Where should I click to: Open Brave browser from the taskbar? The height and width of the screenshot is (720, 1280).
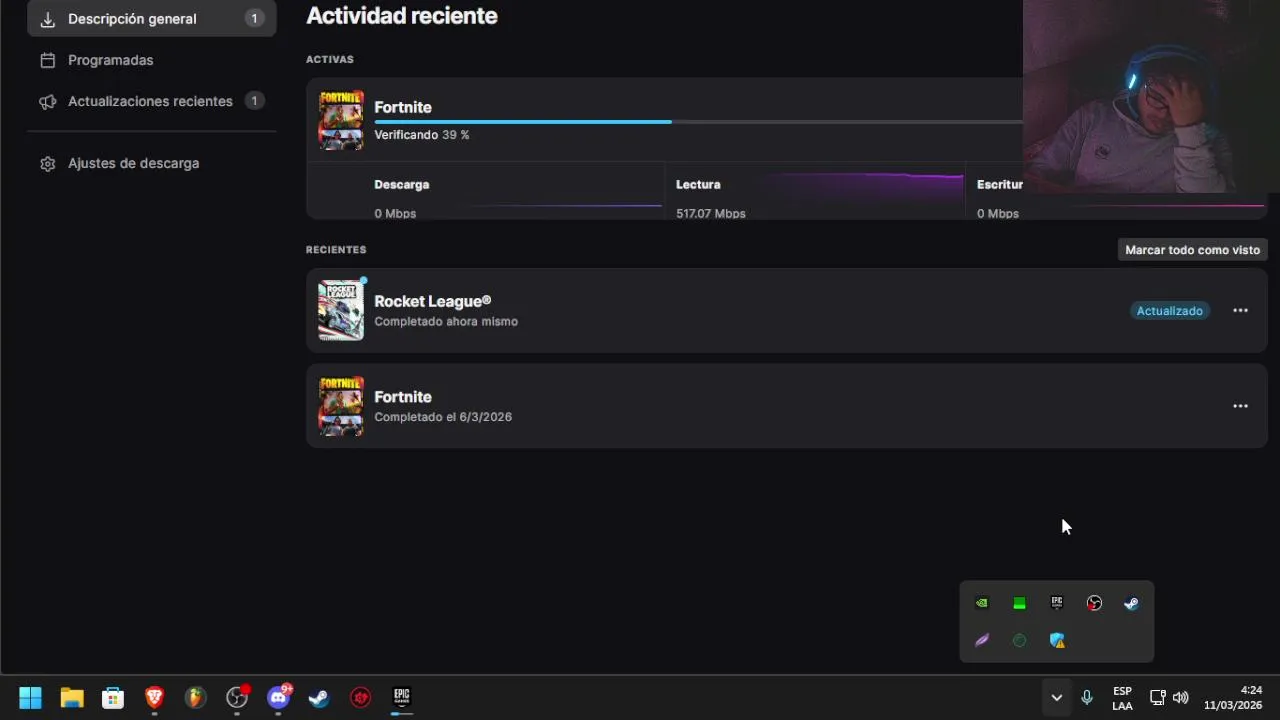154,698
